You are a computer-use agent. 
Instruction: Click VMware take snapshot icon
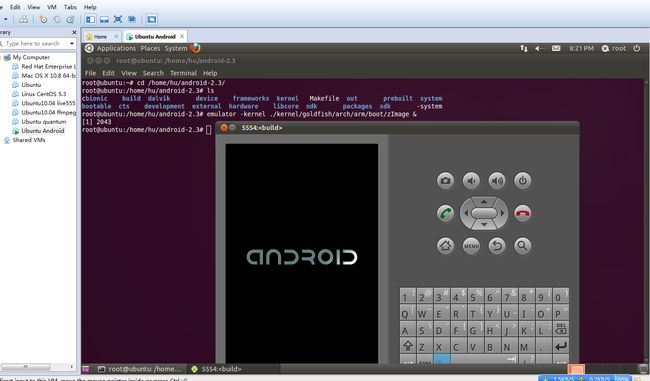(43, 19)
